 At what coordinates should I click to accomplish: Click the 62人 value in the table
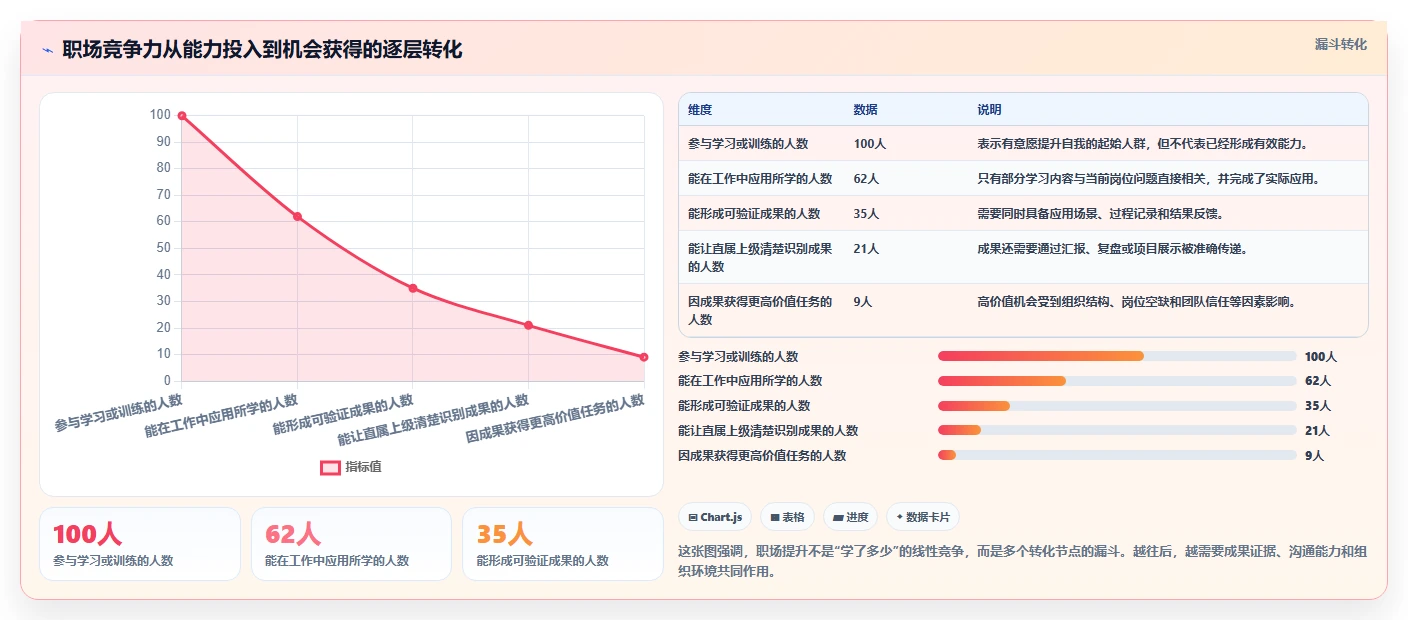(866, 179)
